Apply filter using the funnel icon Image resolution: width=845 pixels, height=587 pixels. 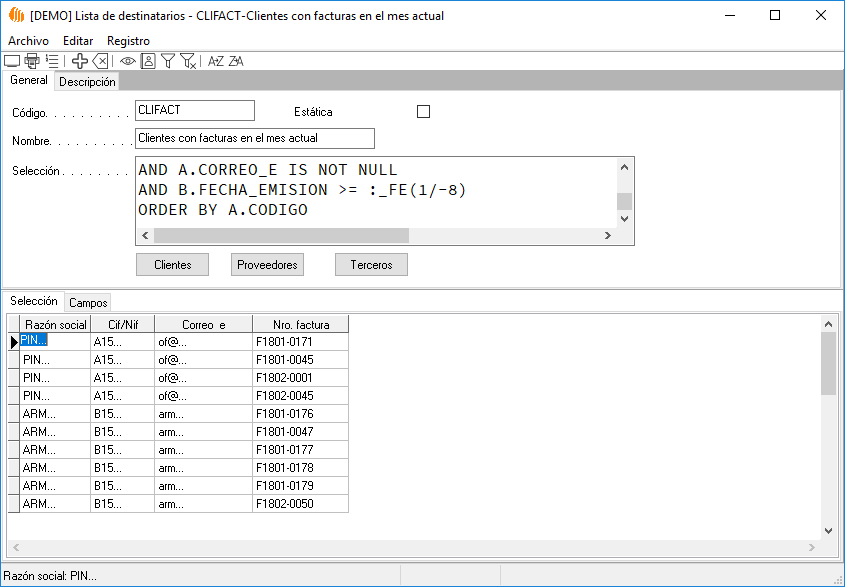(x=168, y=61)
